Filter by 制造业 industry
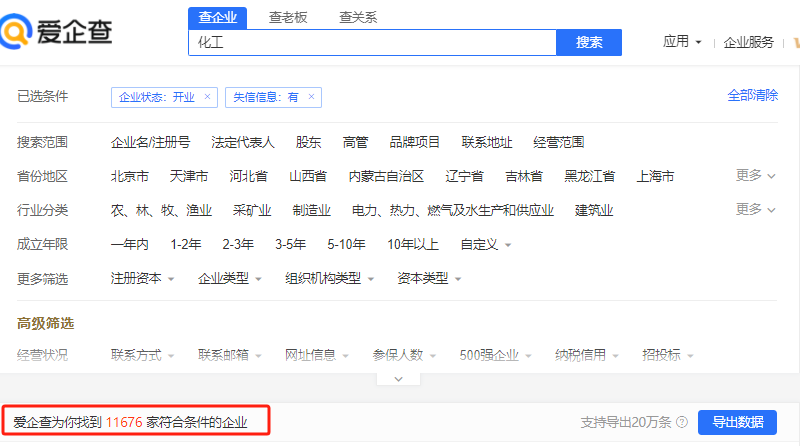This screenshot has width=800, height=446. [311, 210]
